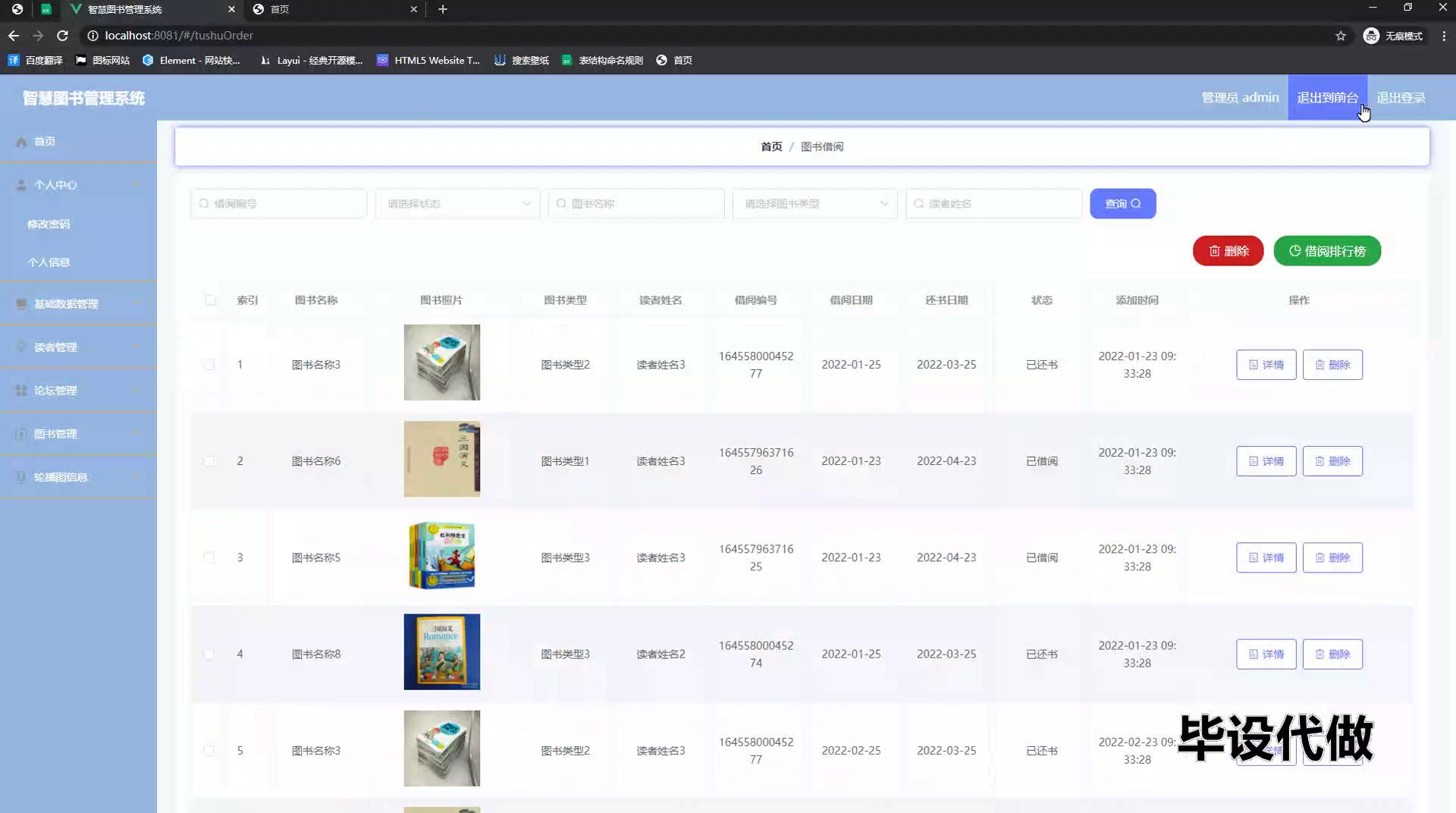Click the home icon beside 首页 in sidebar
Screen dimensions: 1456x813
(21, 142)
